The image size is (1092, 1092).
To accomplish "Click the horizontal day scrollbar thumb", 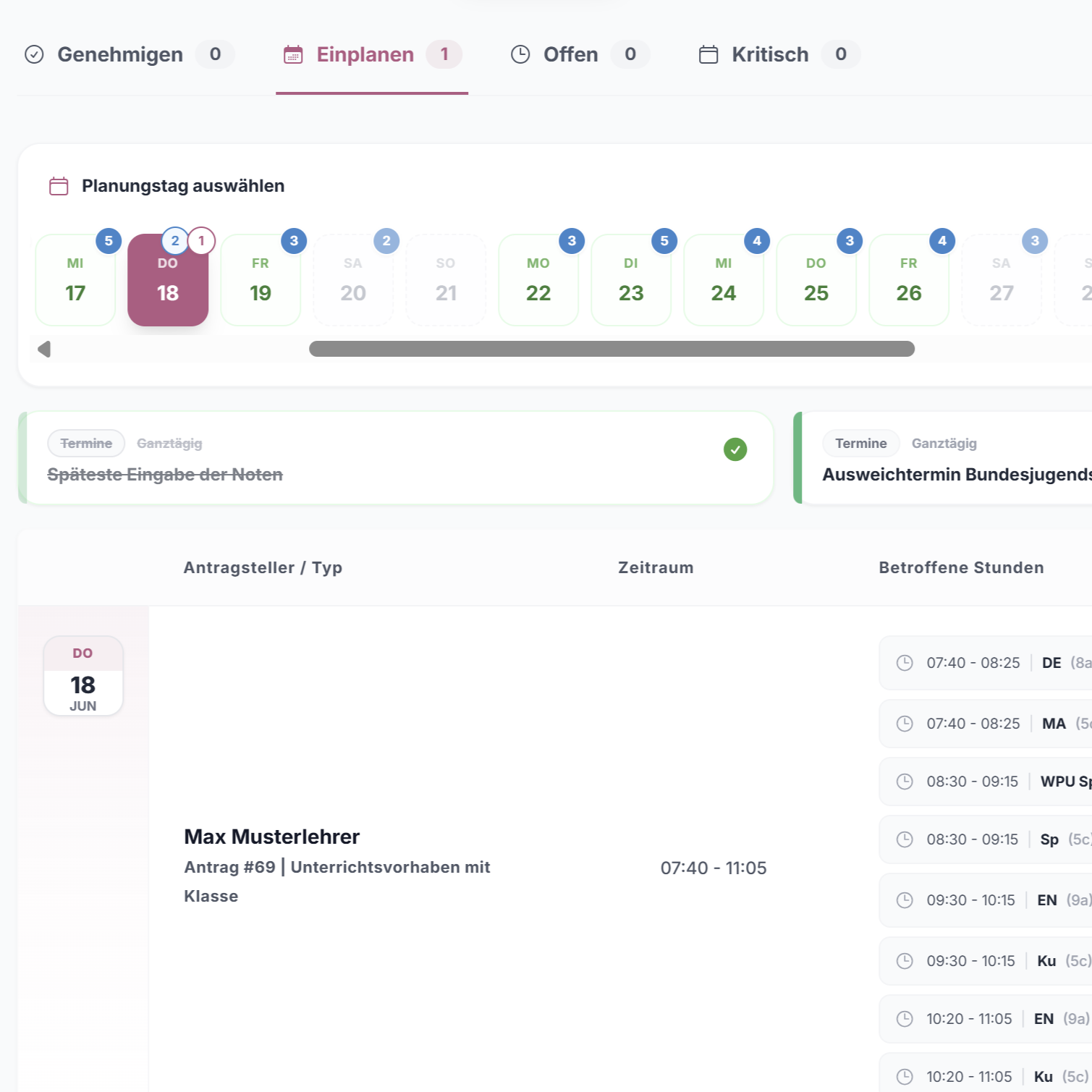I will pos(611,349).
